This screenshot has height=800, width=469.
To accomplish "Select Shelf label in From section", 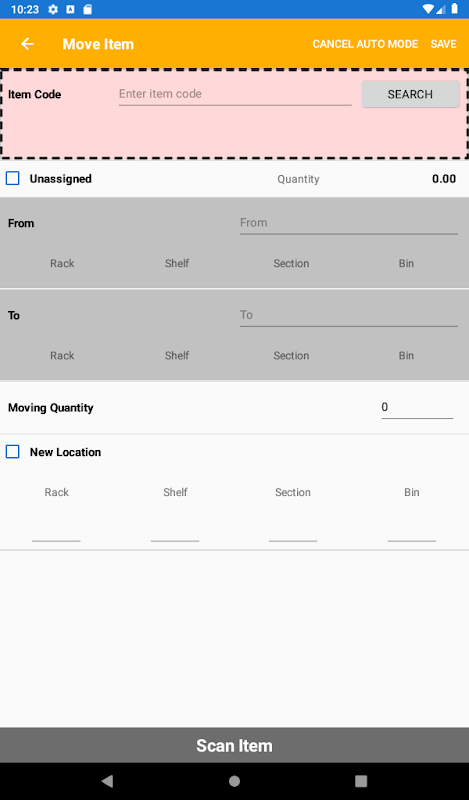I will coord(177,264).
